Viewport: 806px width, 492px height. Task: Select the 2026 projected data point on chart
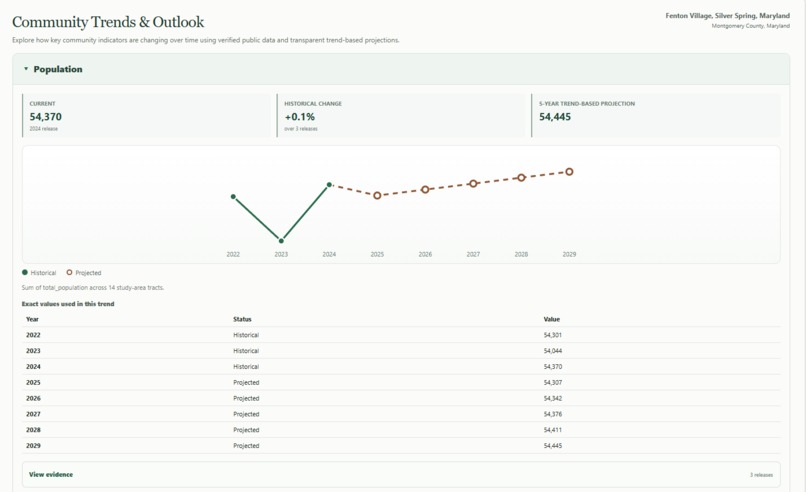(x=425, y=190)
